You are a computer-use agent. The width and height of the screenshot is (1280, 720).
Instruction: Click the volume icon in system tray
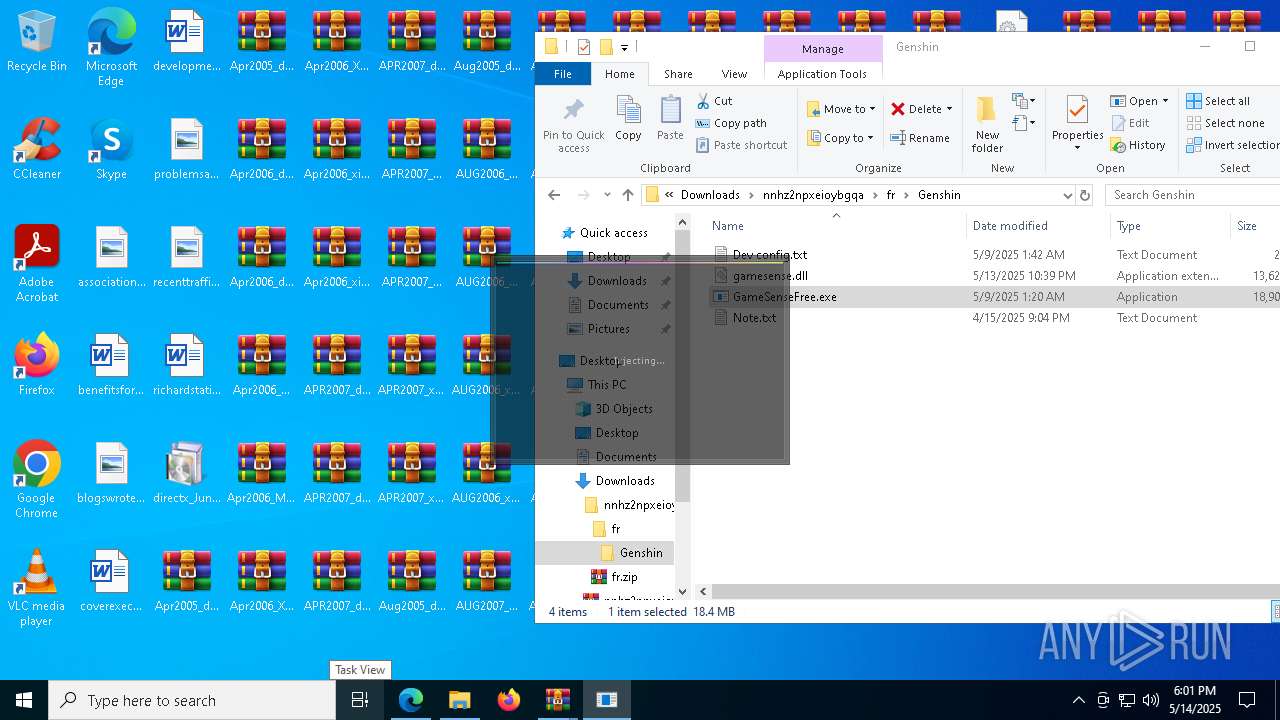1151,700
